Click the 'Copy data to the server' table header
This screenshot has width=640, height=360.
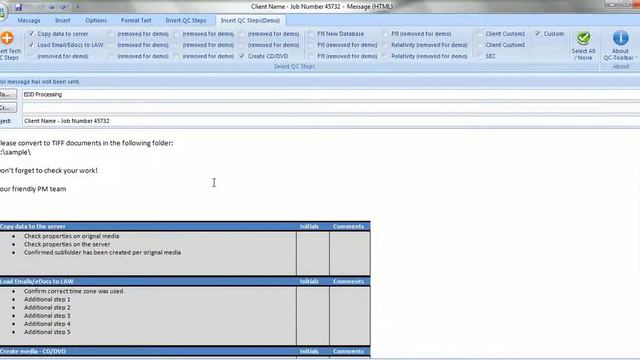click(33, 227)
